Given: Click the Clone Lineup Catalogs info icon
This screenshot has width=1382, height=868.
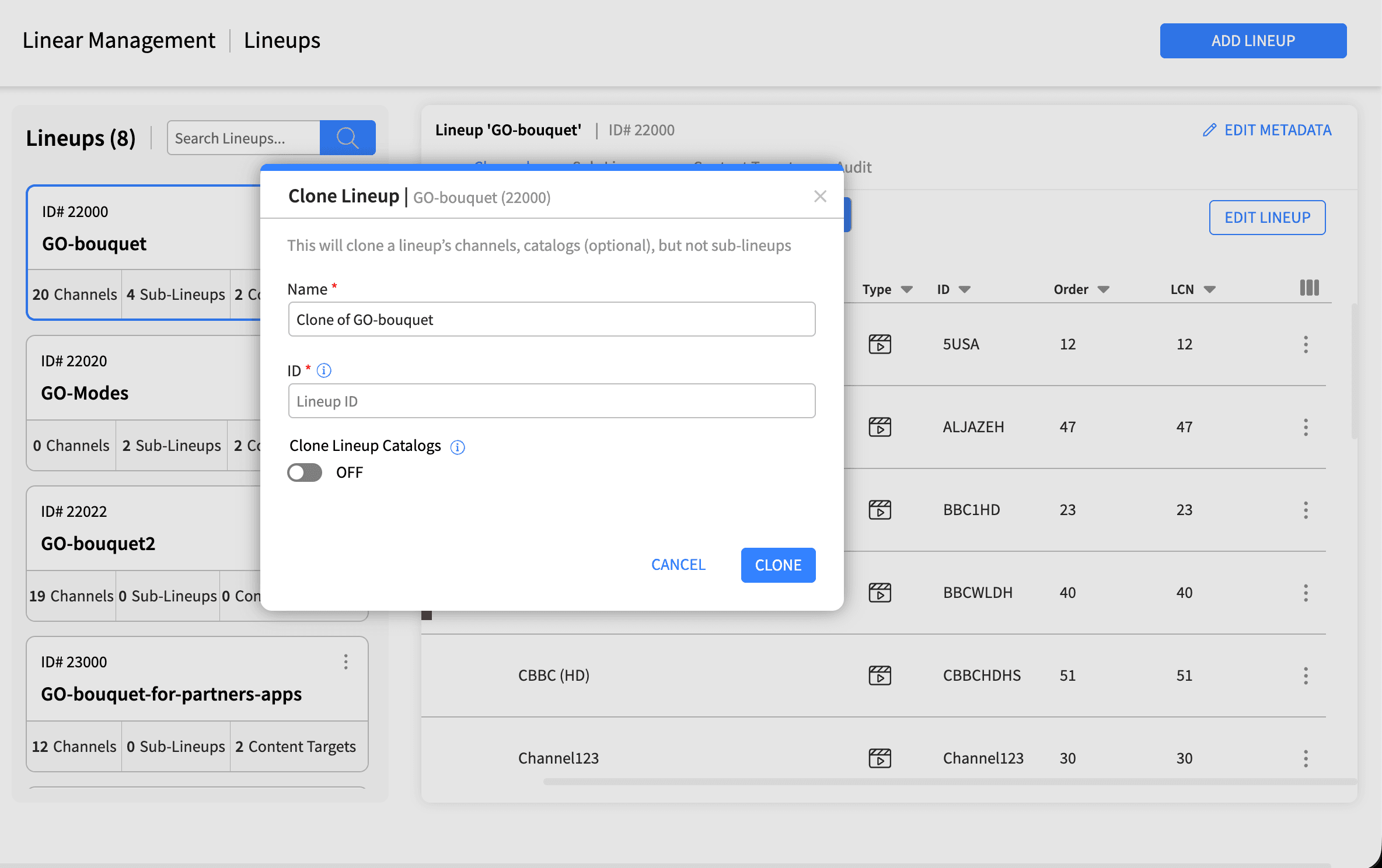Looking at the screenshot, I should (x=458, y=447).
